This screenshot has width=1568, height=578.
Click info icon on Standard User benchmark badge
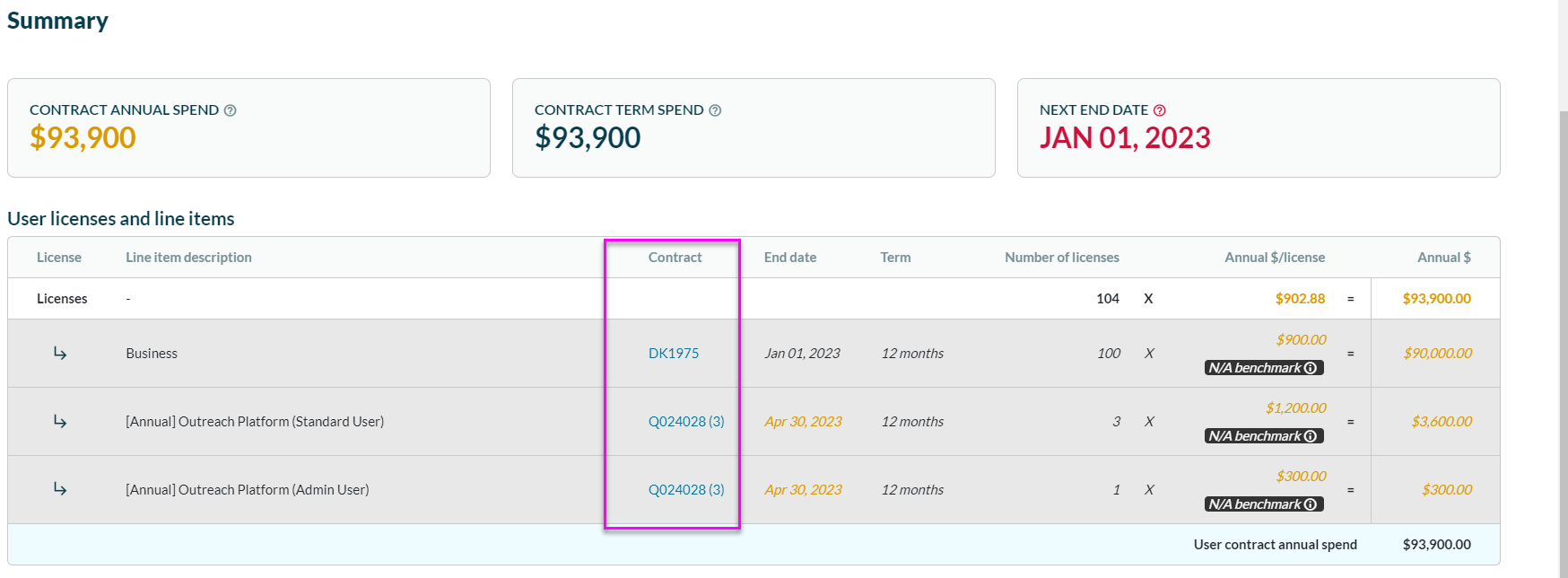(x=1311, y=436)
